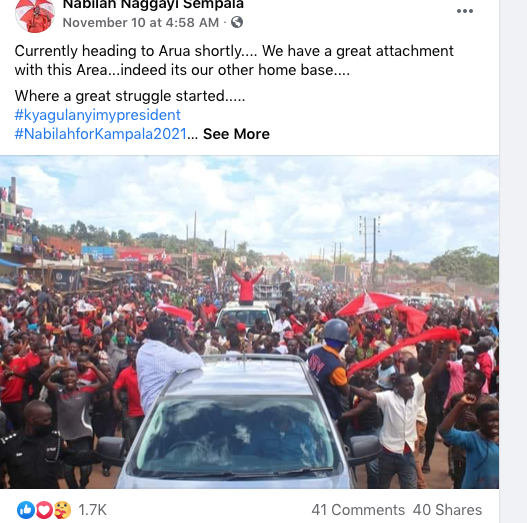Click the silver car in the photo
This screenshot has width=527, height=523.
tap(235, 424)
